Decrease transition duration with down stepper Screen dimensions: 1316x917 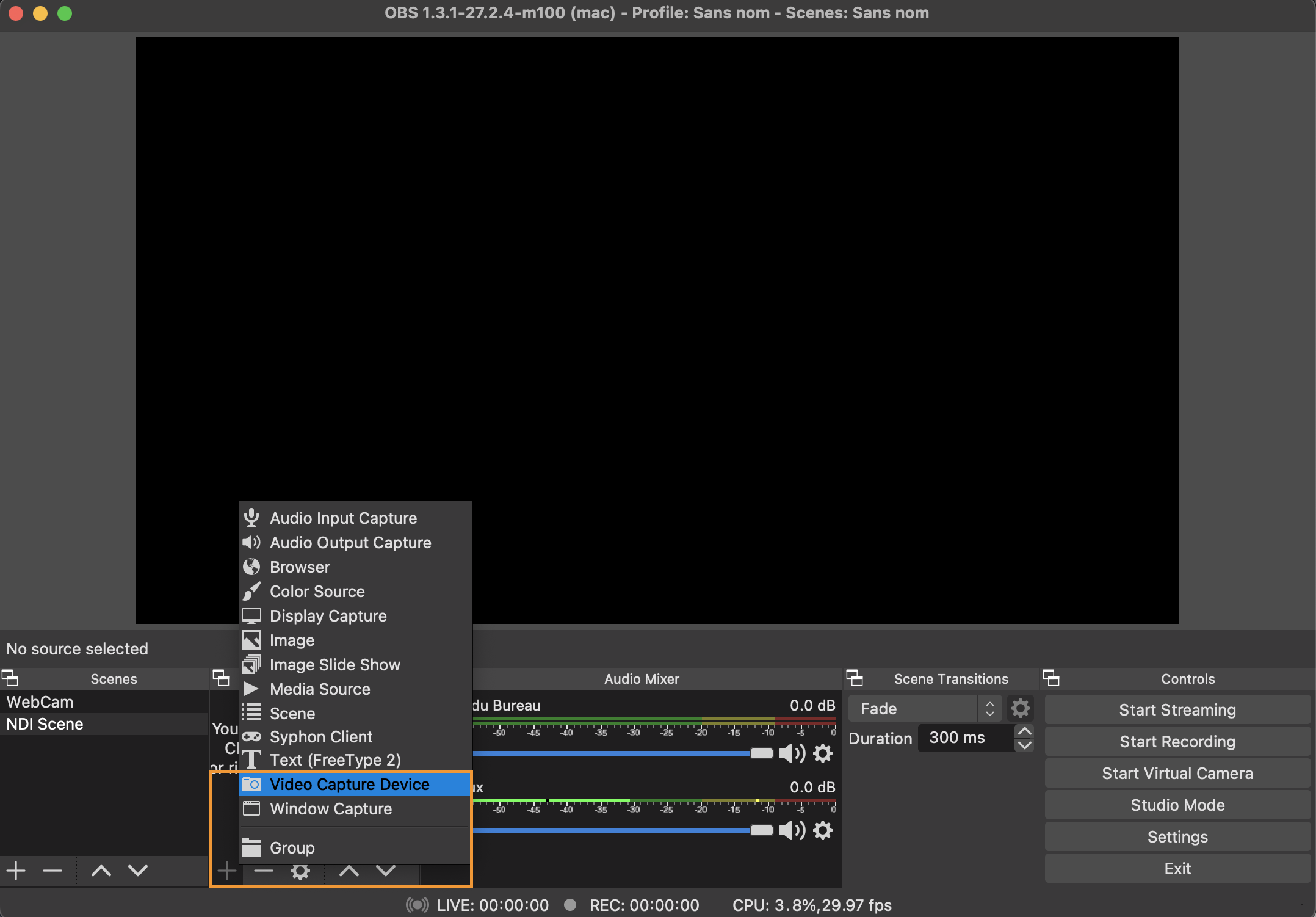click(1025, 745)
